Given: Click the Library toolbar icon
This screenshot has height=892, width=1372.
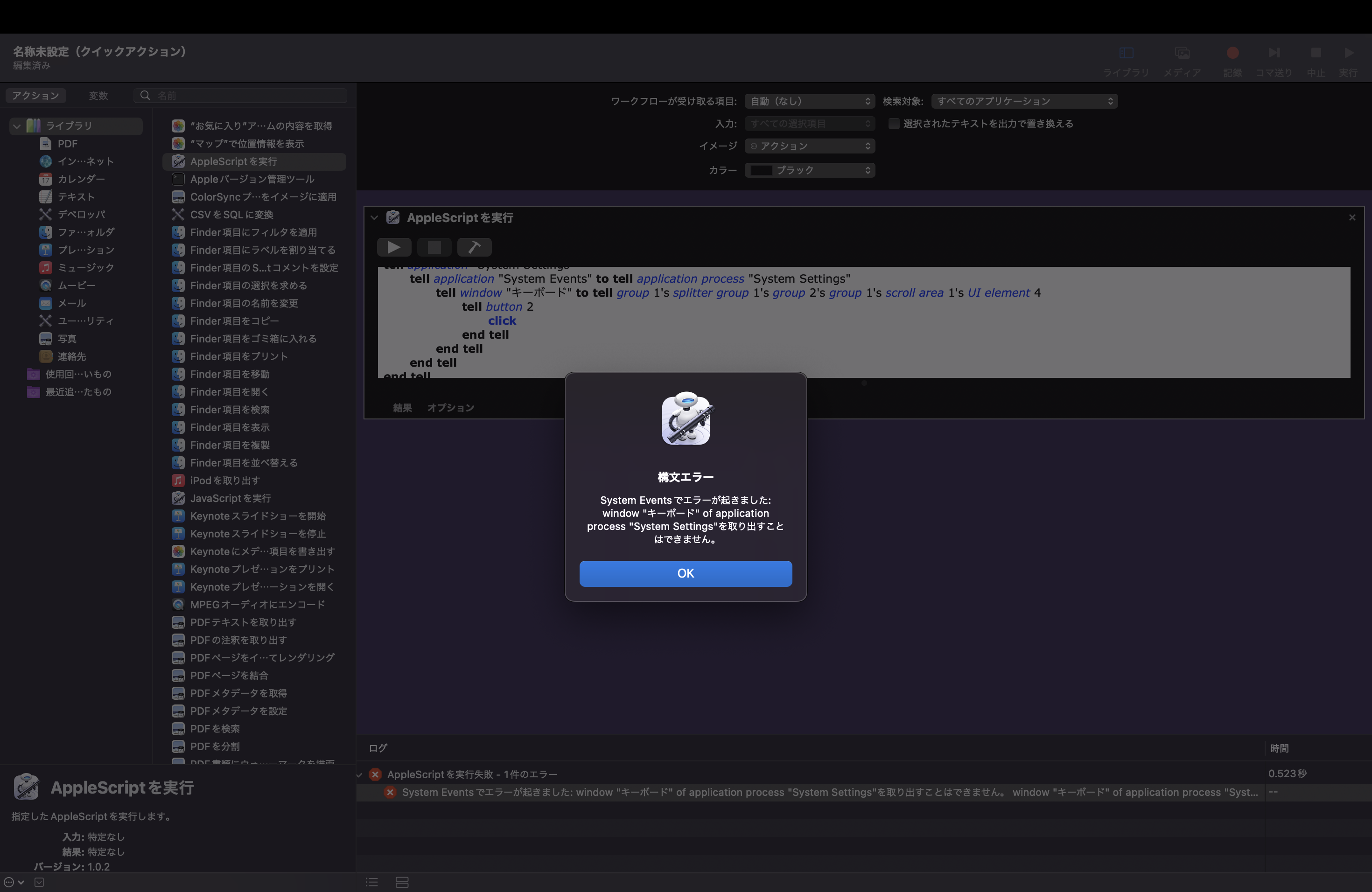Looking at the screenshot, I should tap(1126, 54).
